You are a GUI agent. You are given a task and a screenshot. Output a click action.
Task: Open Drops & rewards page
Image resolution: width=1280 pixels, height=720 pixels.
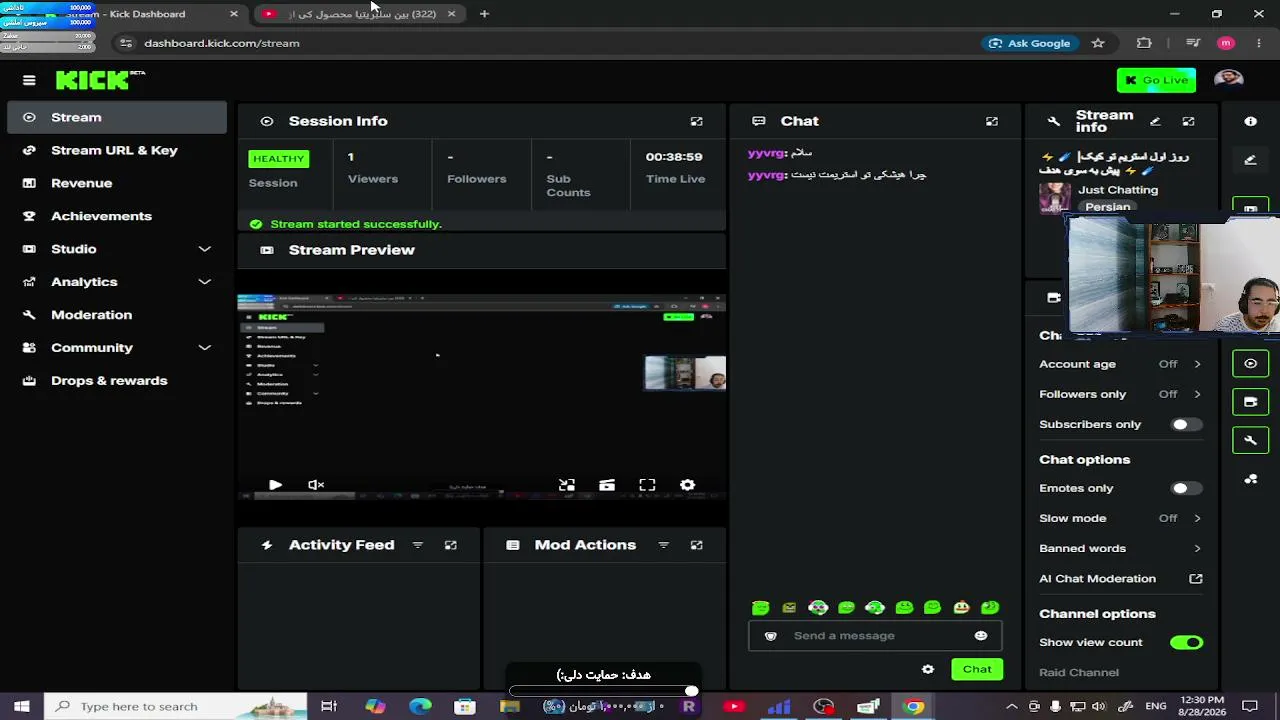pos(118,381)
